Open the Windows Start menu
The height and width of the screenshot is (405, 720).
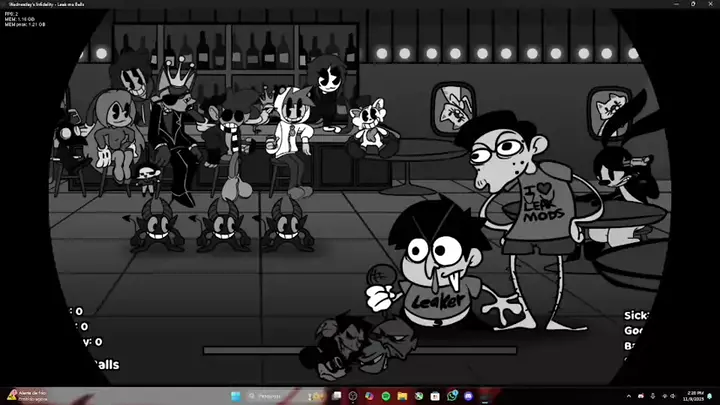click(x=236, y=396)
